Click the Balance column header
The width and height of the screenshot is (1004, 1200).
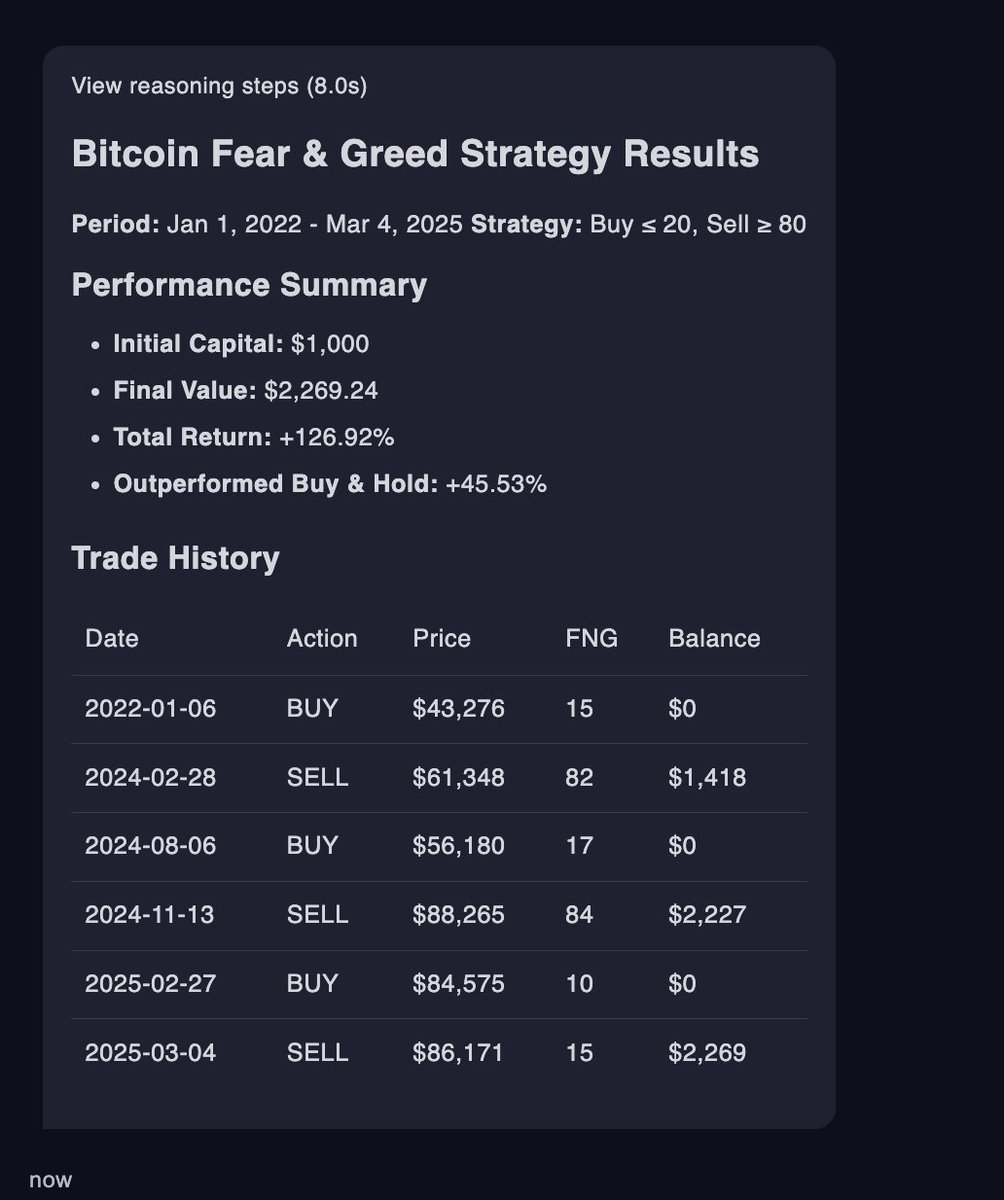pyautogui.click(x=714, y=638)
